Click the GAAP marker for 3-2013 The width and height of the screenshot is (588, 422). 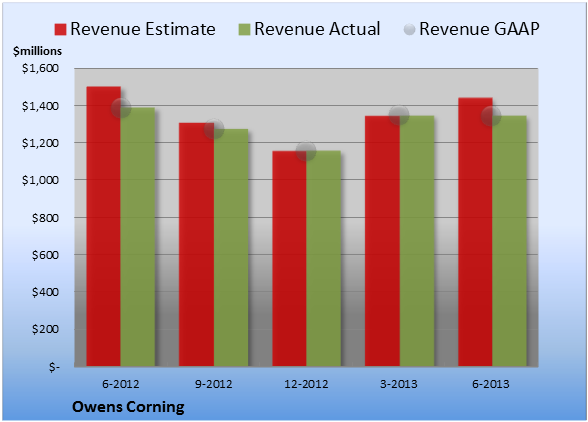[x=399, y=115]
